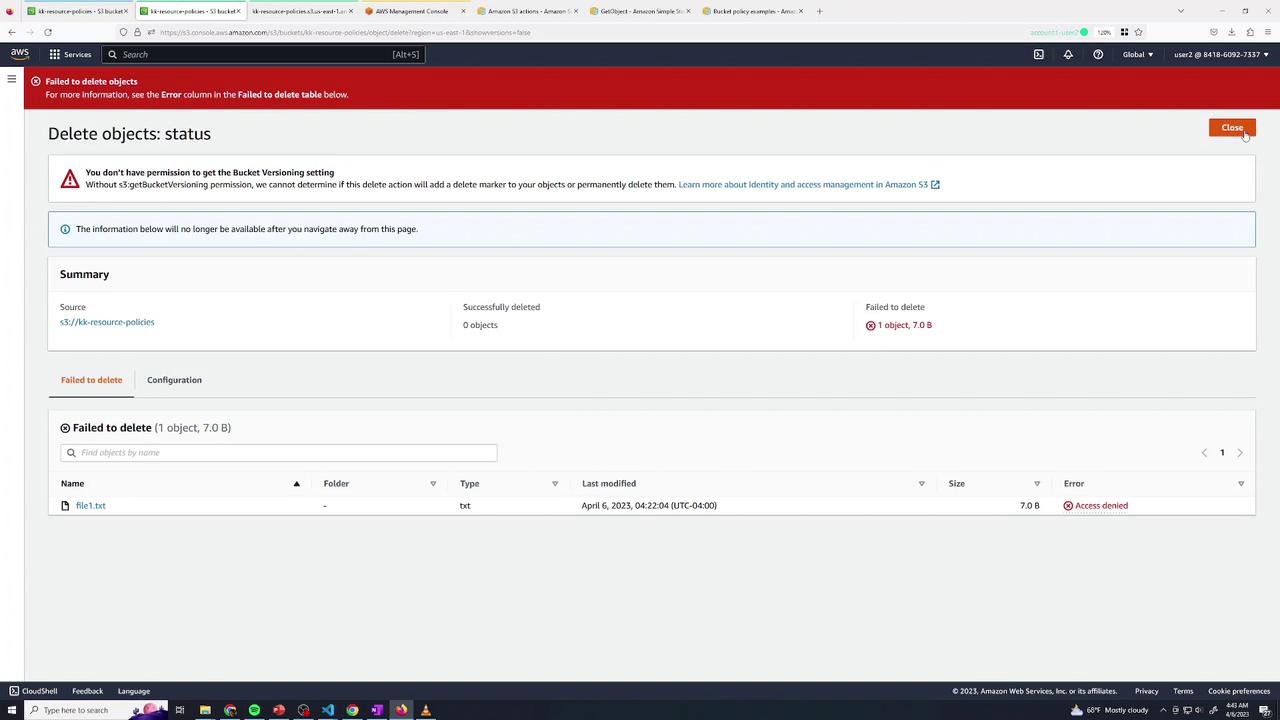Switch to the Bucket policy examples tab
This screenshot has height=720, width=1280.
[x=751, y=11]
